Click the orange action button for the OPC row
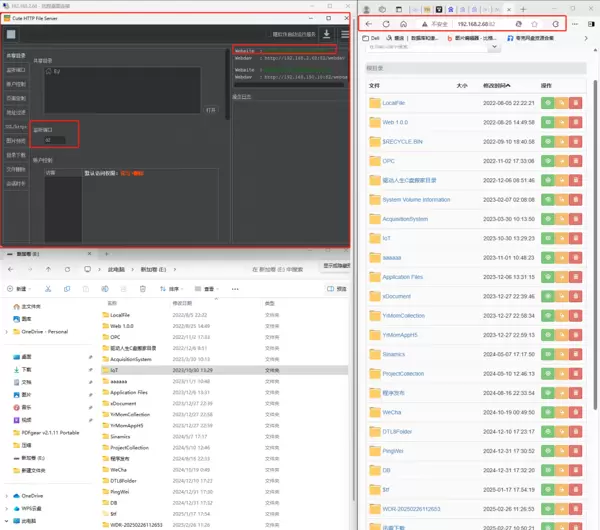Viewport: 600px width, 530px height. click(x=562, y=160)
